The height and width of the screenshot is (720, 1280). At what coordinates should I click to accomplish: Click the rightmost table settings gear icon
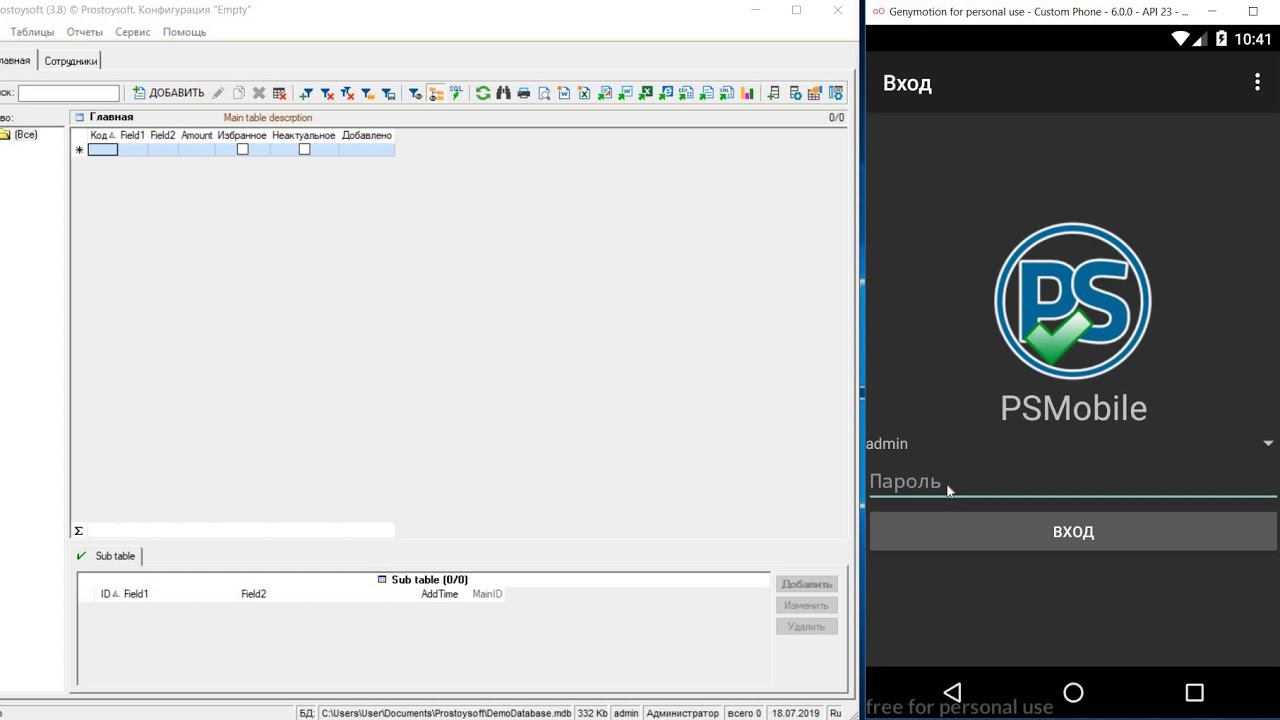(836, 93)
